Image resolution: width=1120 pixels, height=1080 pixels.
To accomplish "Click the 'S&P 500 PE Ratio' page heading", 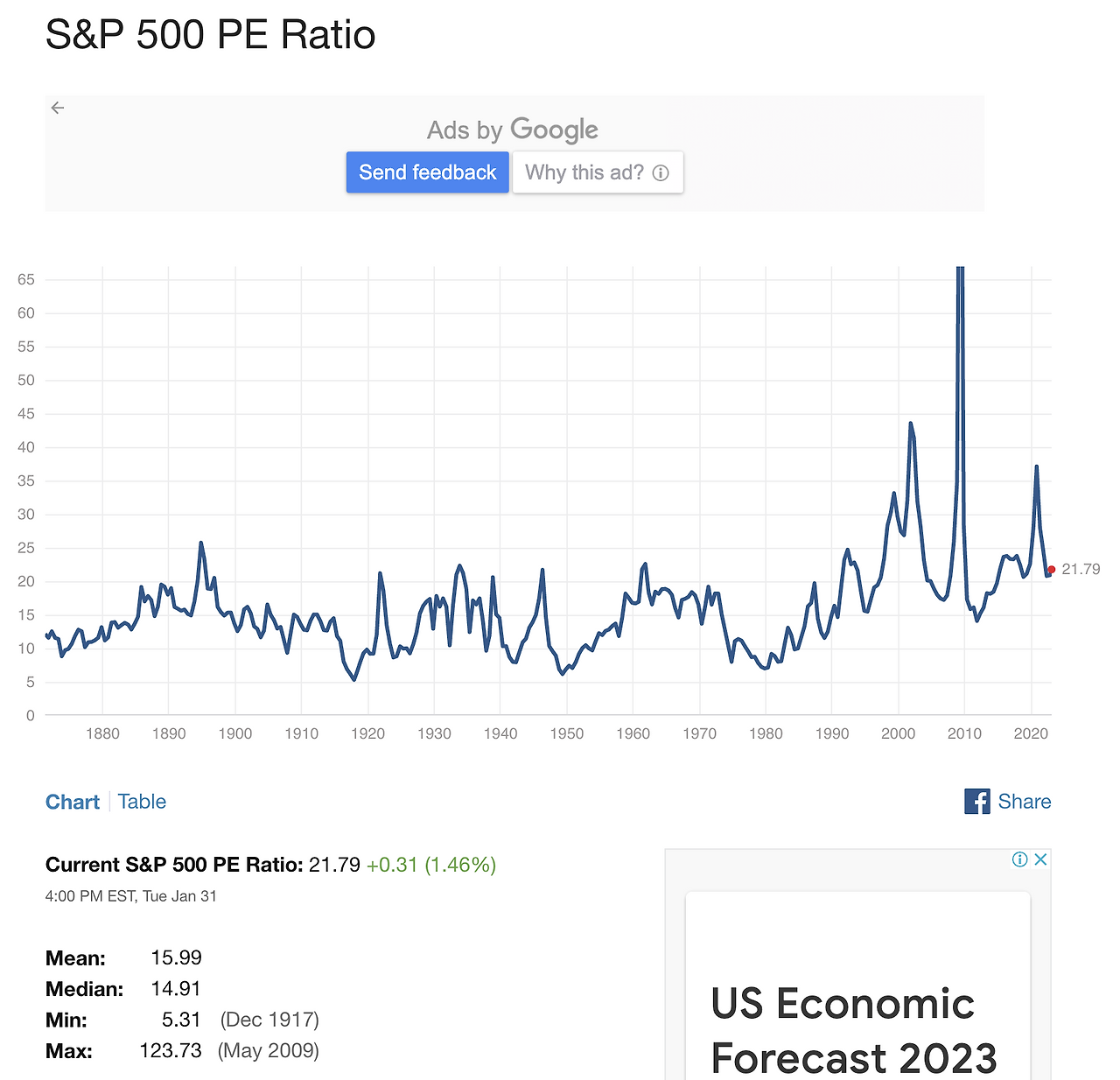I will [210, 35].
